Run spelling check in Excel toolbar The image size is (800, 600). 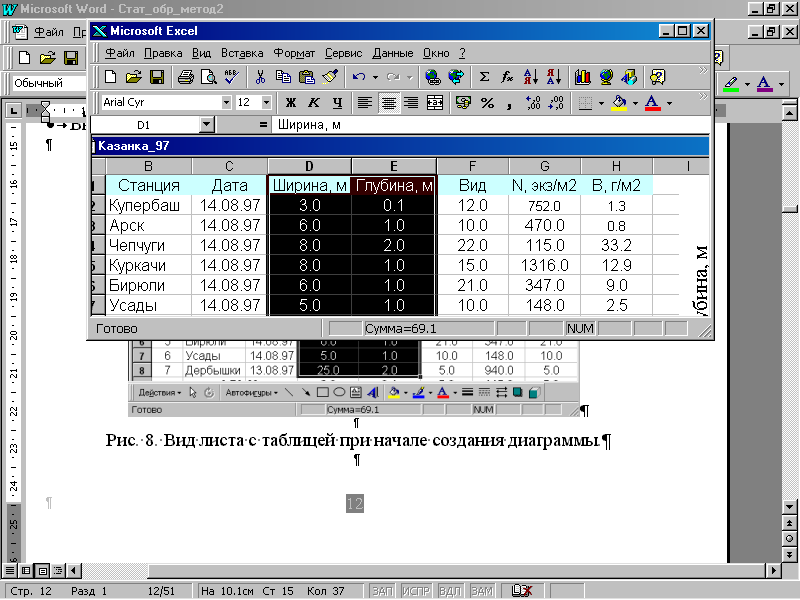pos(232,77)
